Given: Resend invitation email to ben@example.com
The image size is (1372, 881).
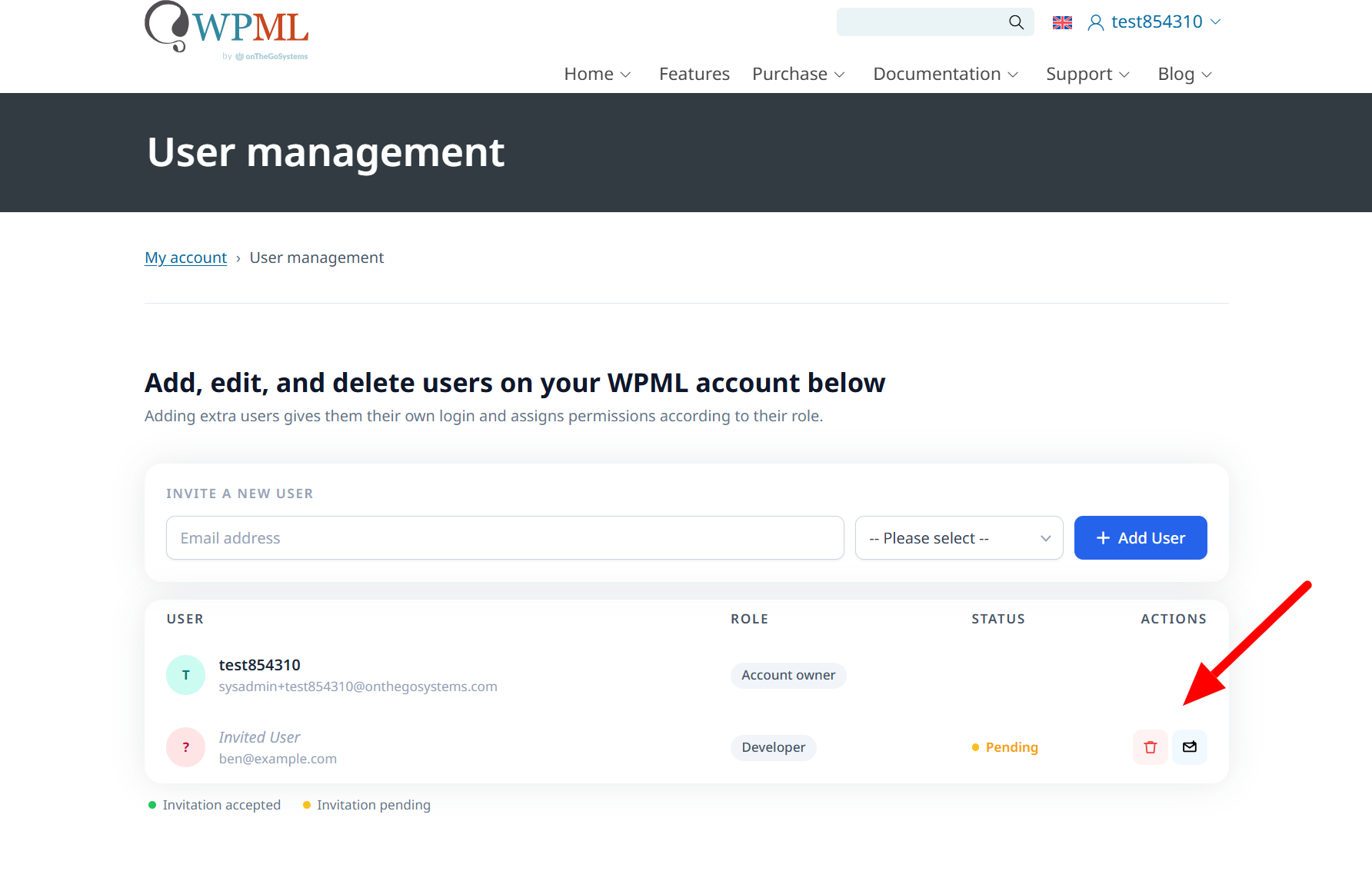Looking at the screenshot, I should point(1190,747).
